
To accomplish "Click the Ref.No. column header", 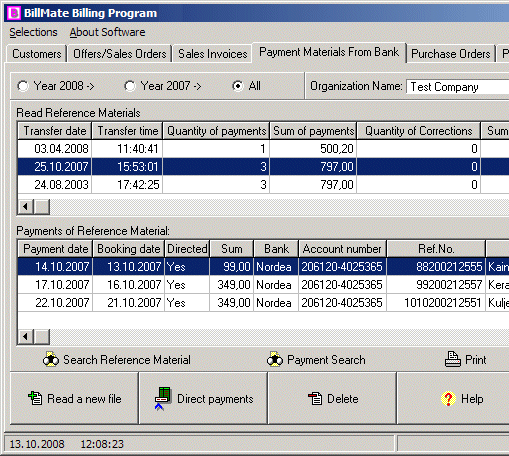I will (436, 249).
